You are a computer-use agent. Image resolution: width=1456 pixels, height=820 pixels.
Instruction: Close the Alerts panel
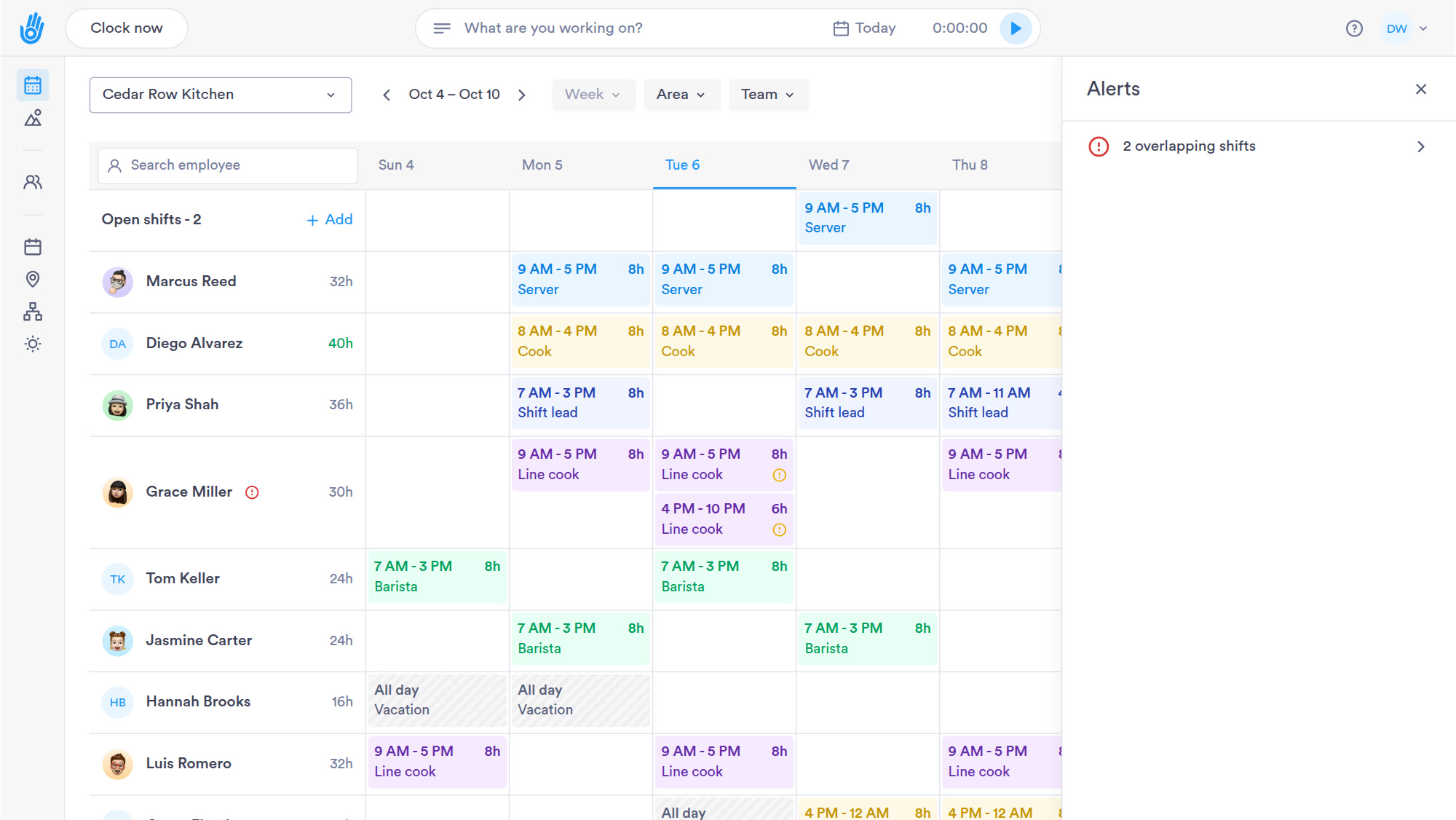(1421, 89)
